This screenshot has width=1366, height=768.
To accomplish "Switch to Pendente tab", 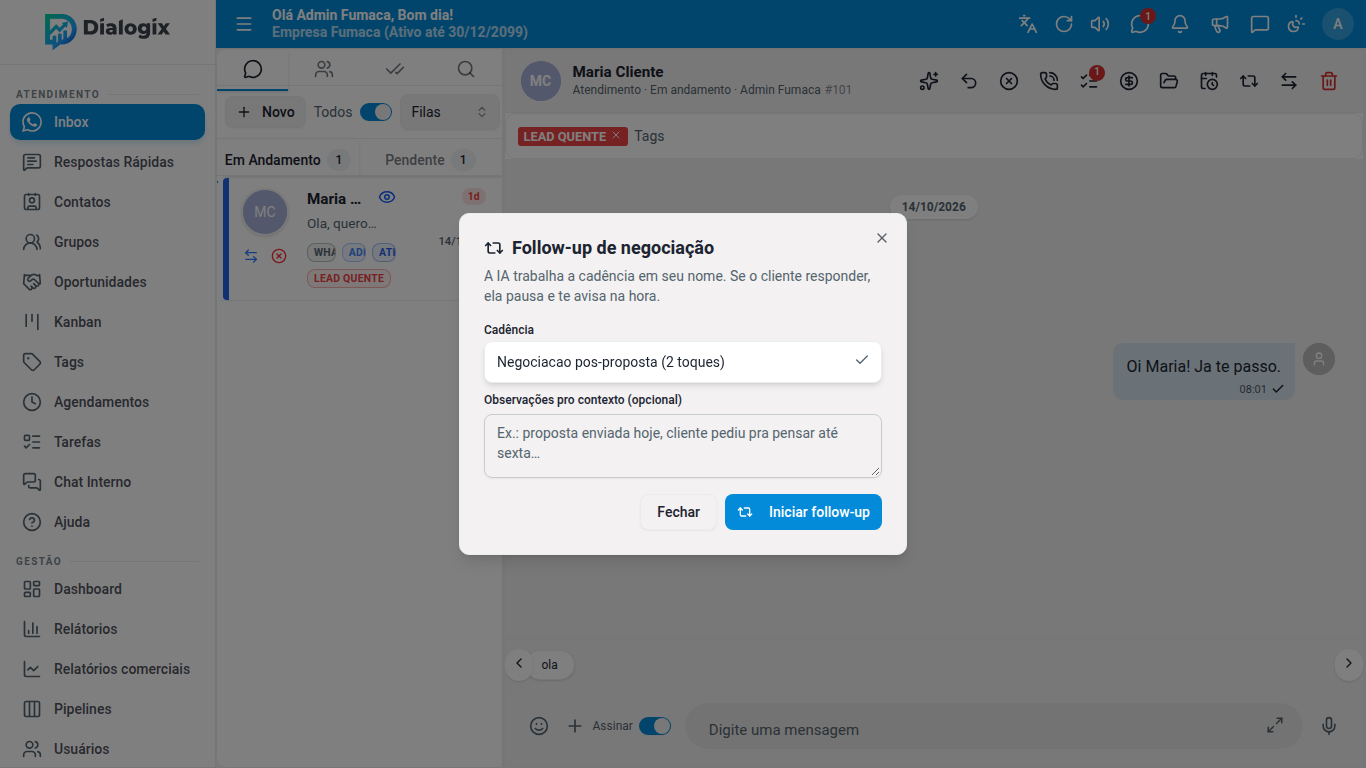I will 429,160.
